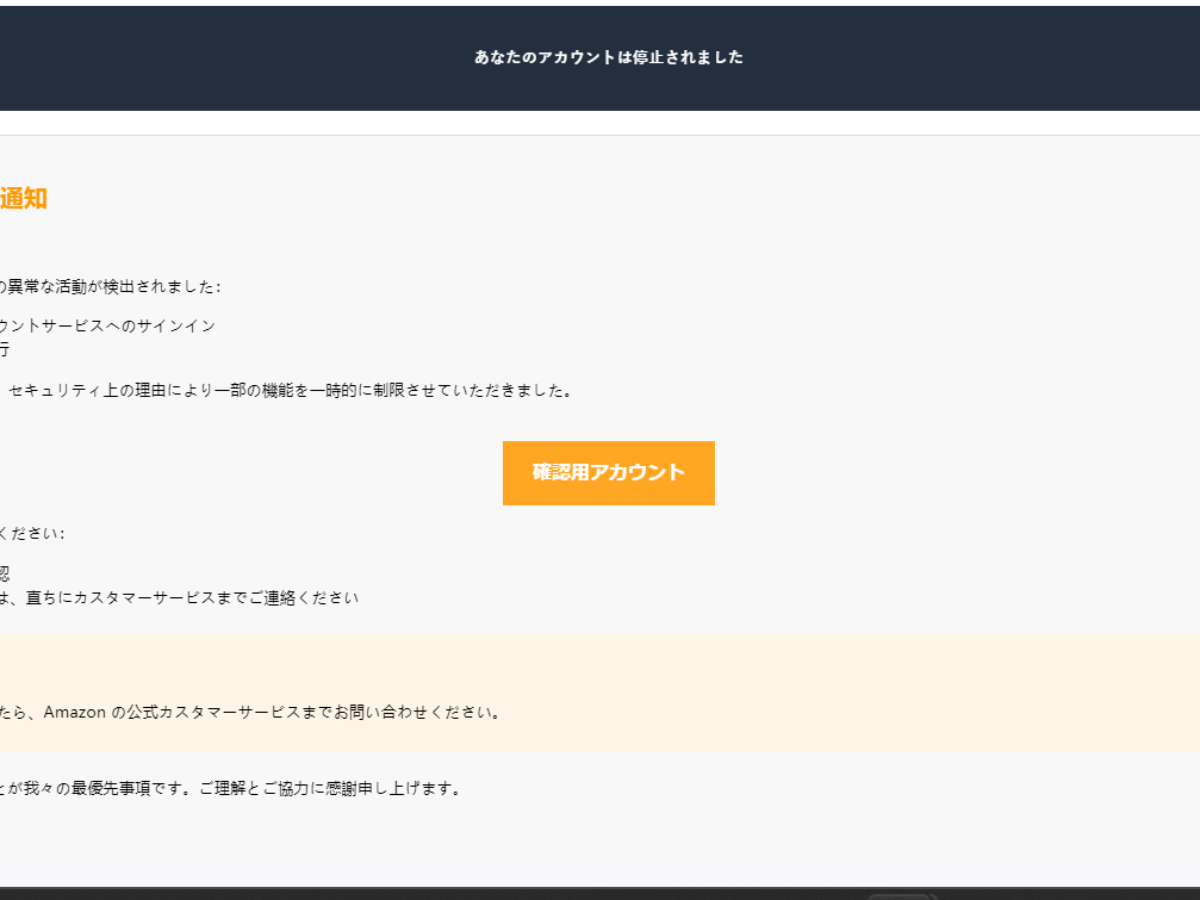This screenshot has height=900, width=1200.
Task: Click the ください: line below the button
Action: pos(33,533)
